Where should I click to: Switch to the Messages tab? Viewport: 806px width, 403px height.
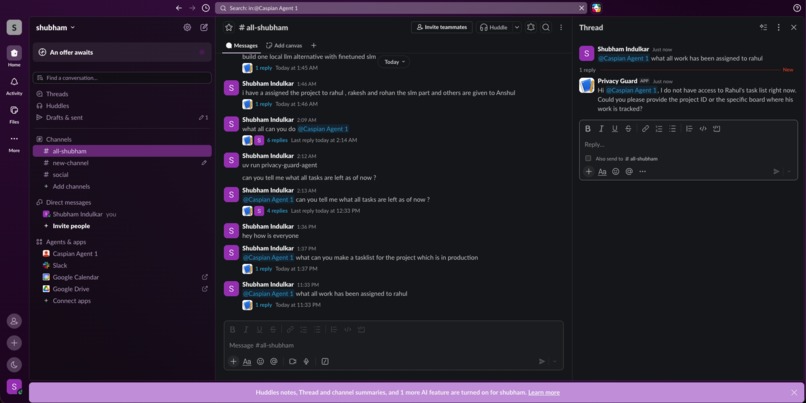(x=242, y=45)
